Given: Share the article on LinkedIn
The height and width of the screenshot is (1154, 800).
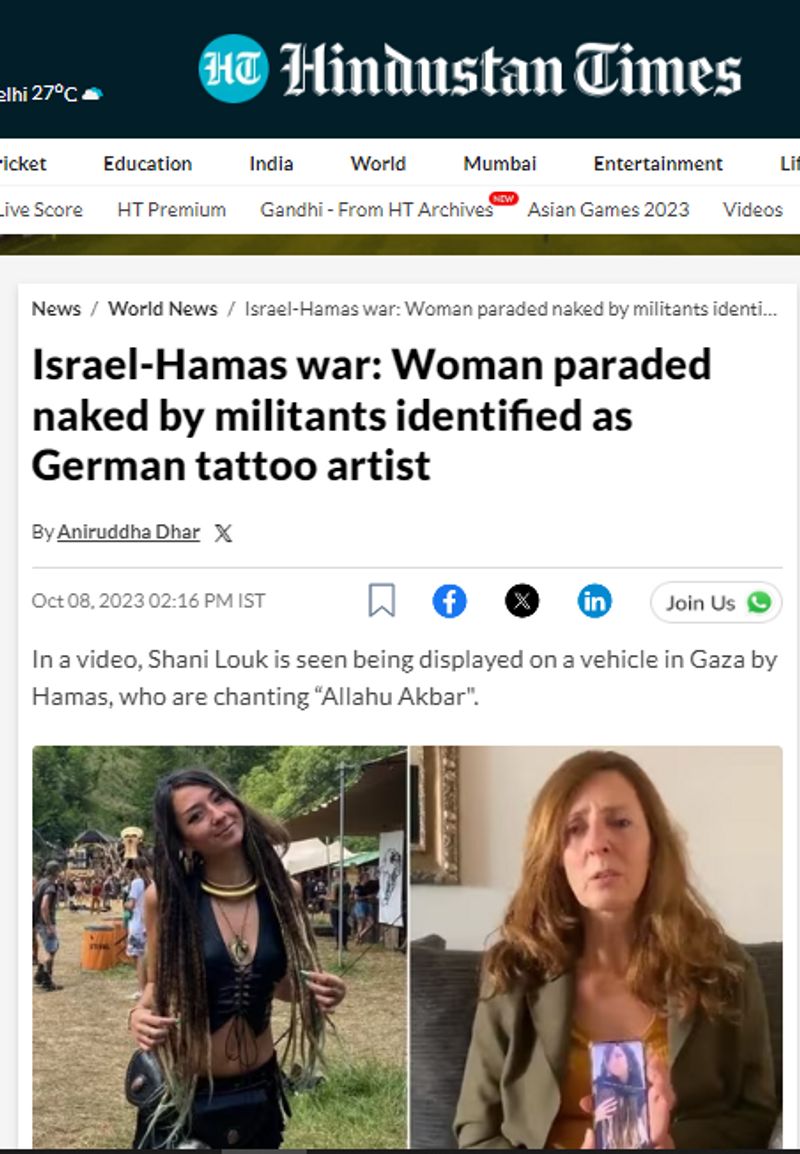Looking at the screenshot, I should 595,601.
